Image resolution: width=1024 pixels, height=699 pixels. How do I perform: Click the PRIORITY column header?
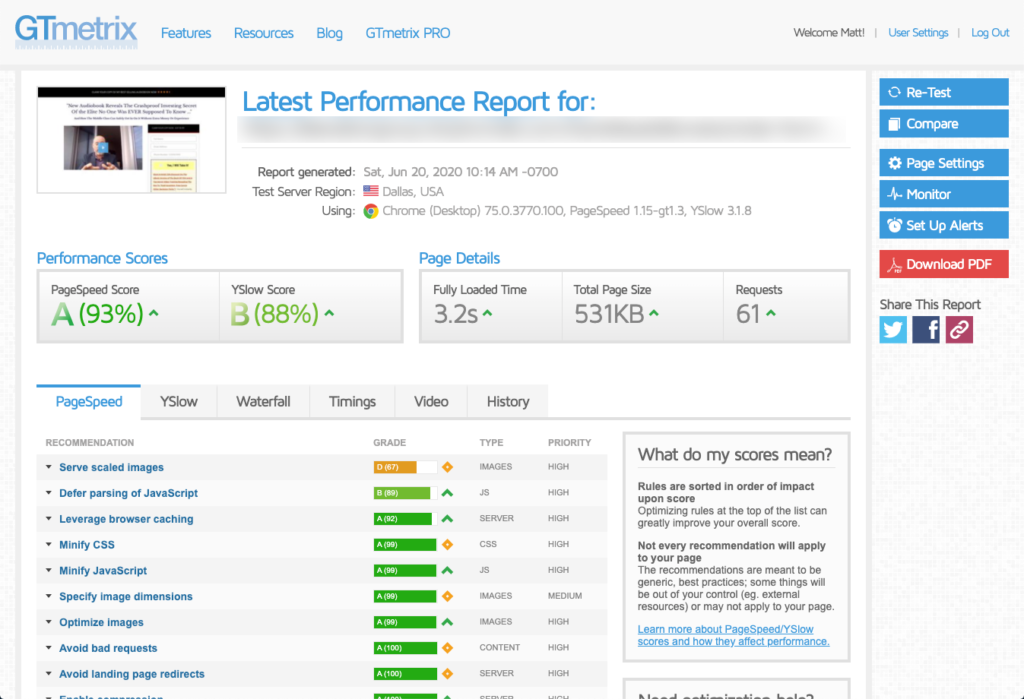tap(569, 442)
